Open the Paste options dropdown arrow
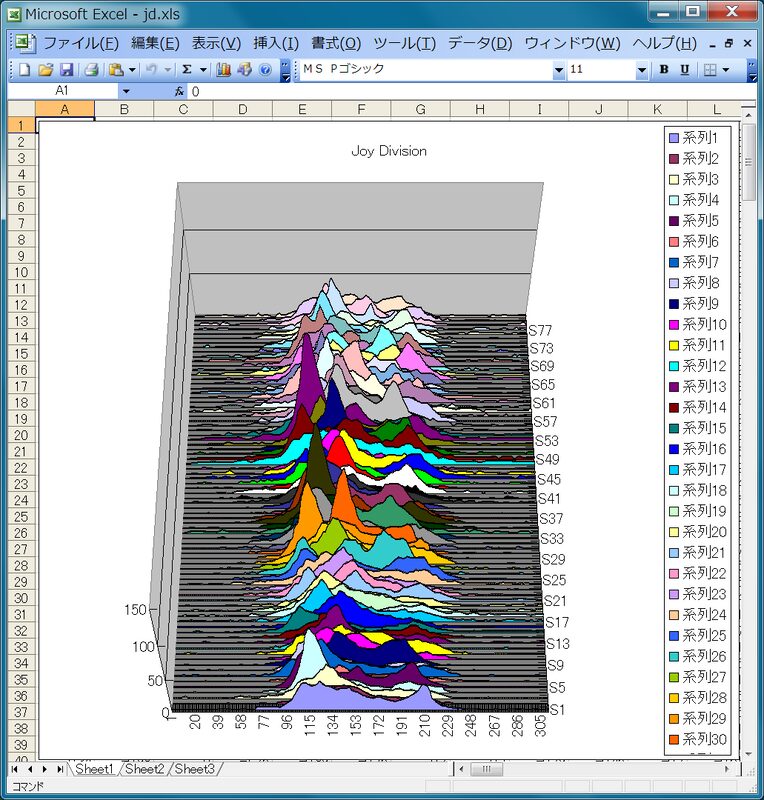This screenshot has height=800, width=764. (x=132, y=69)
